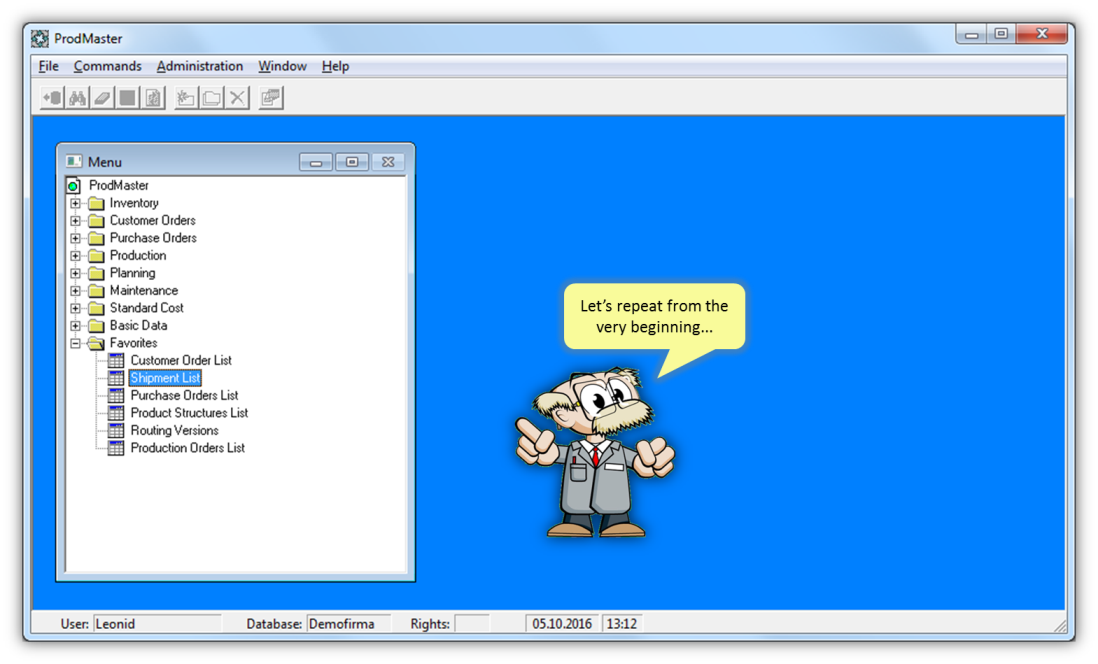Minimize the ProdMaster main window

click(x=971, y=34)
